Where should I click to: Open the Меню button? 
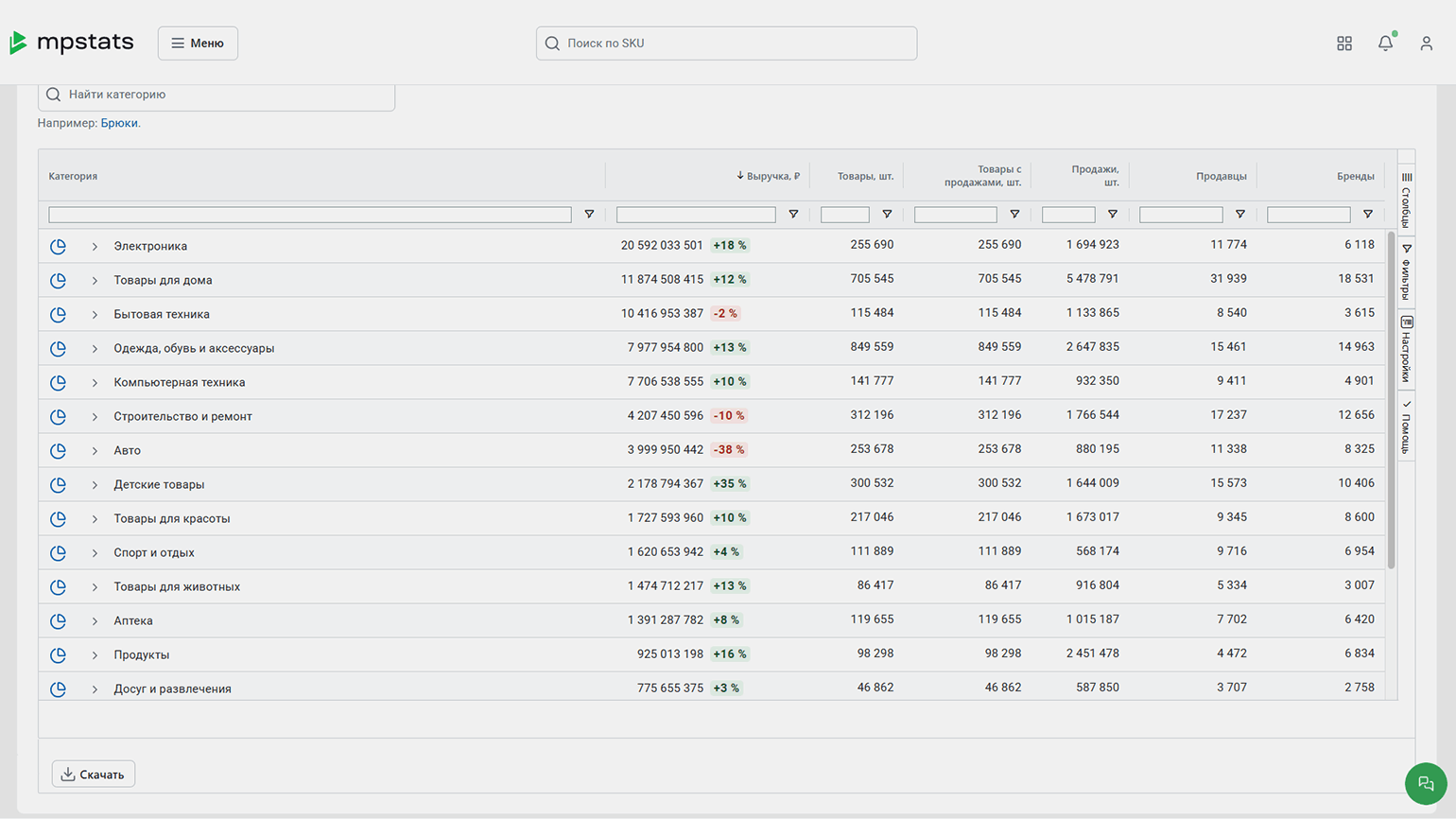[198, 44]
